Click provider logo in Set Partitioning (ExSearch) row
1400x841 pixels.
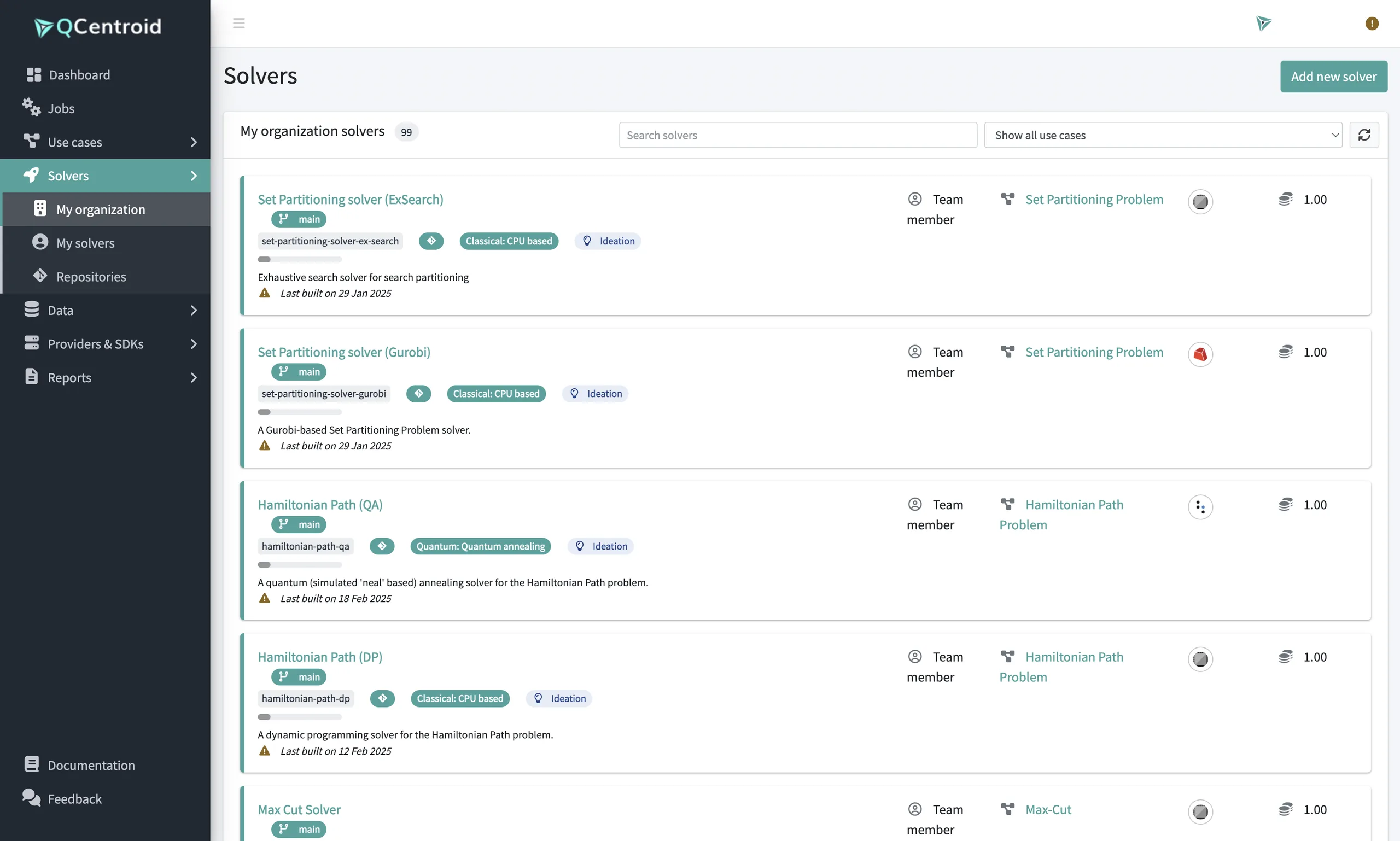point(1200,202)
